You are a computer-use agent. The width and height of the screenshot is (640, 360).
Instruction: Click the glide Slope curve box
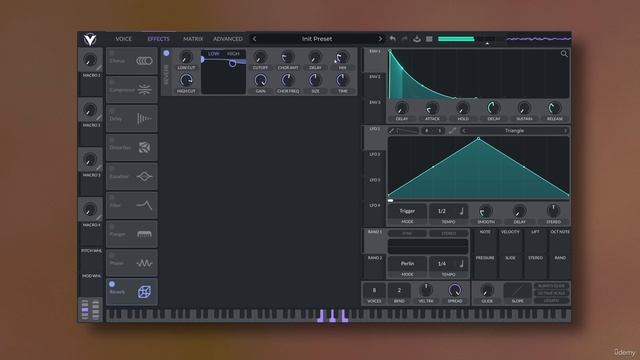point(517,290)
